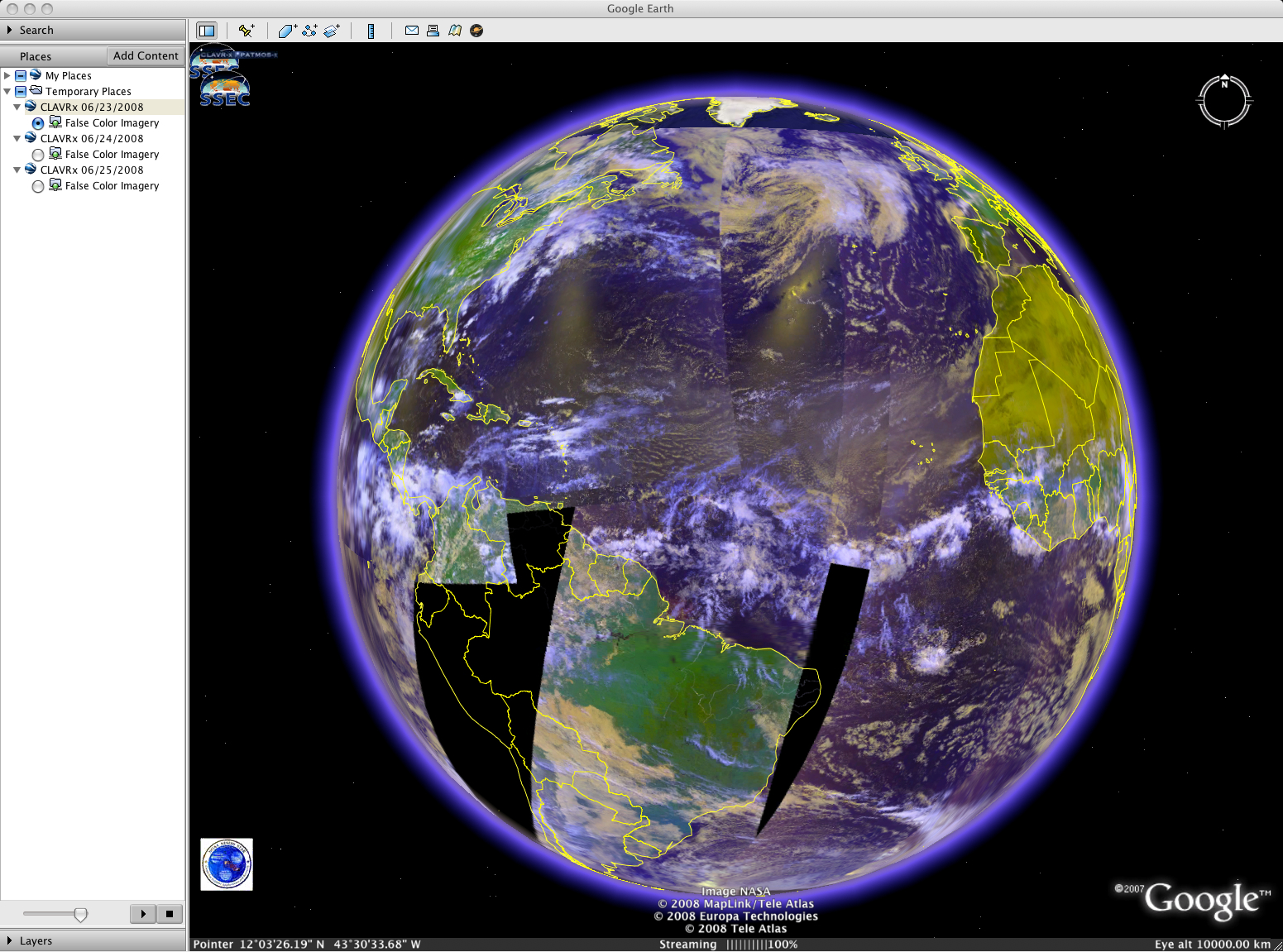Open the ruler measurement tool

pos(371,31)
